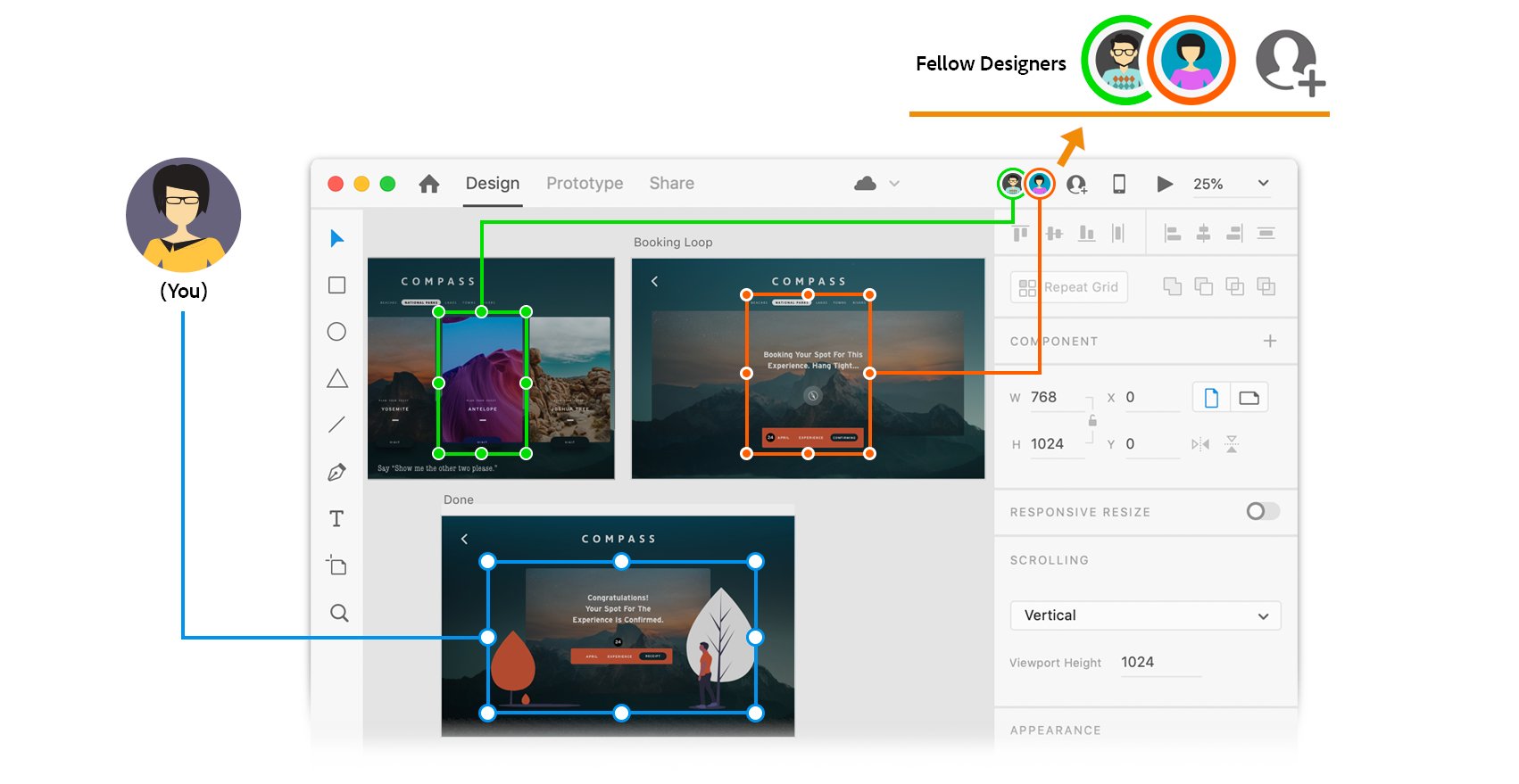Edit the Viewport Height field
This screenshot has height=784, width=1519.
(x=1160, y=663)
